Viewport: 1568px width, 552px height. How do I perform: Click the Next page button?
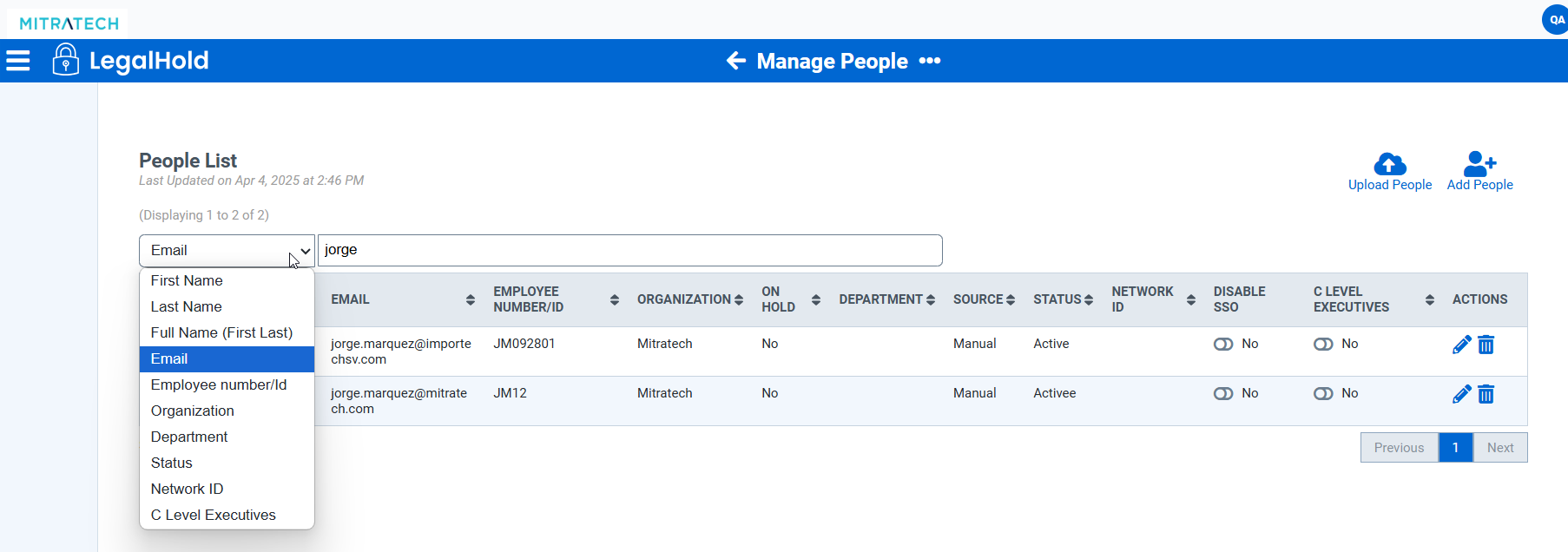(1500, 448)
